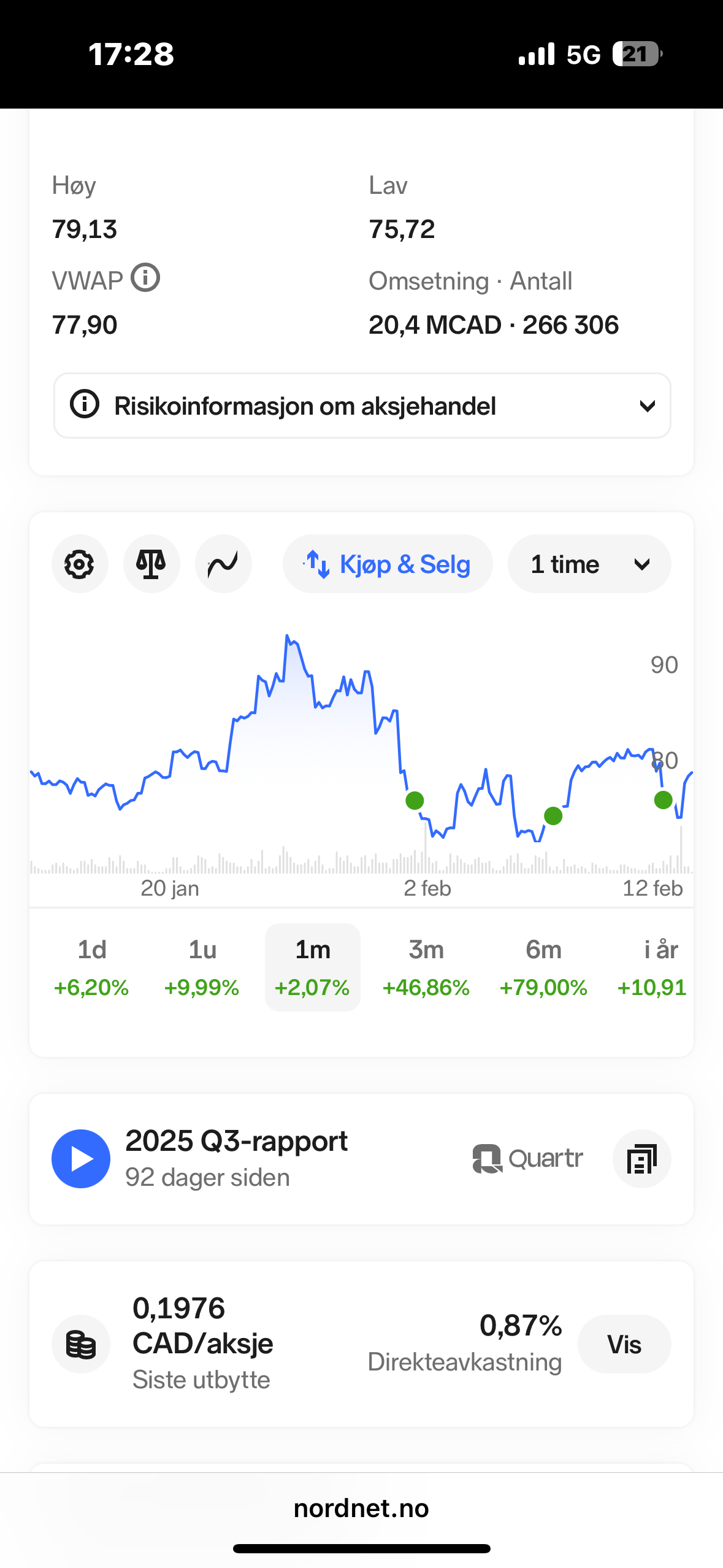Image resolution: width=723 pixels, height=1568 pixels.
Task: Toggle Kjøp & Selg chart markers
Action: [x=388, y=564]
